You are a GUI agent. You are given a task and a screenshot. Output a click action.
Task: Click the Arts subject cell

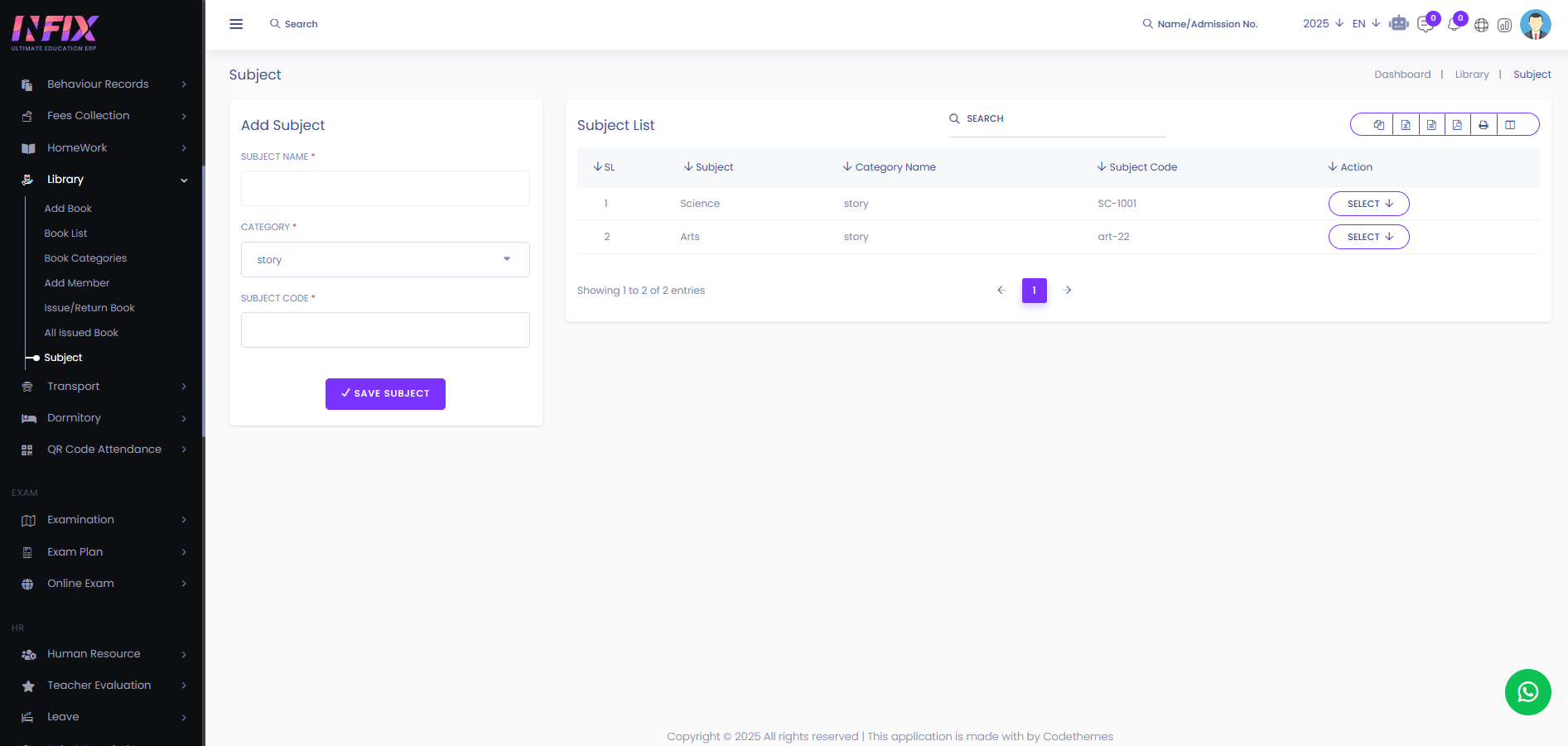690,237
